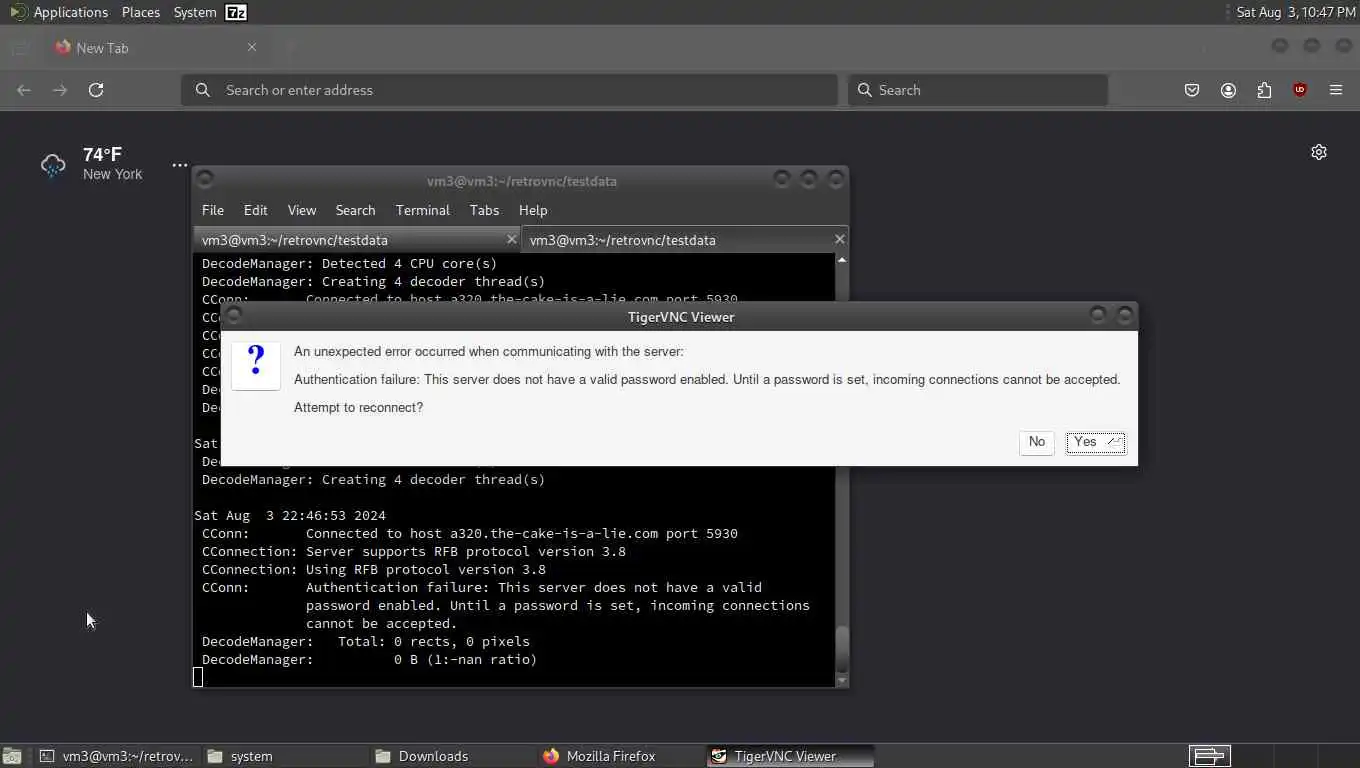Go back in Firefox
The height and width of the screenshot is (768, 1360).
click(x=24, y=90)
